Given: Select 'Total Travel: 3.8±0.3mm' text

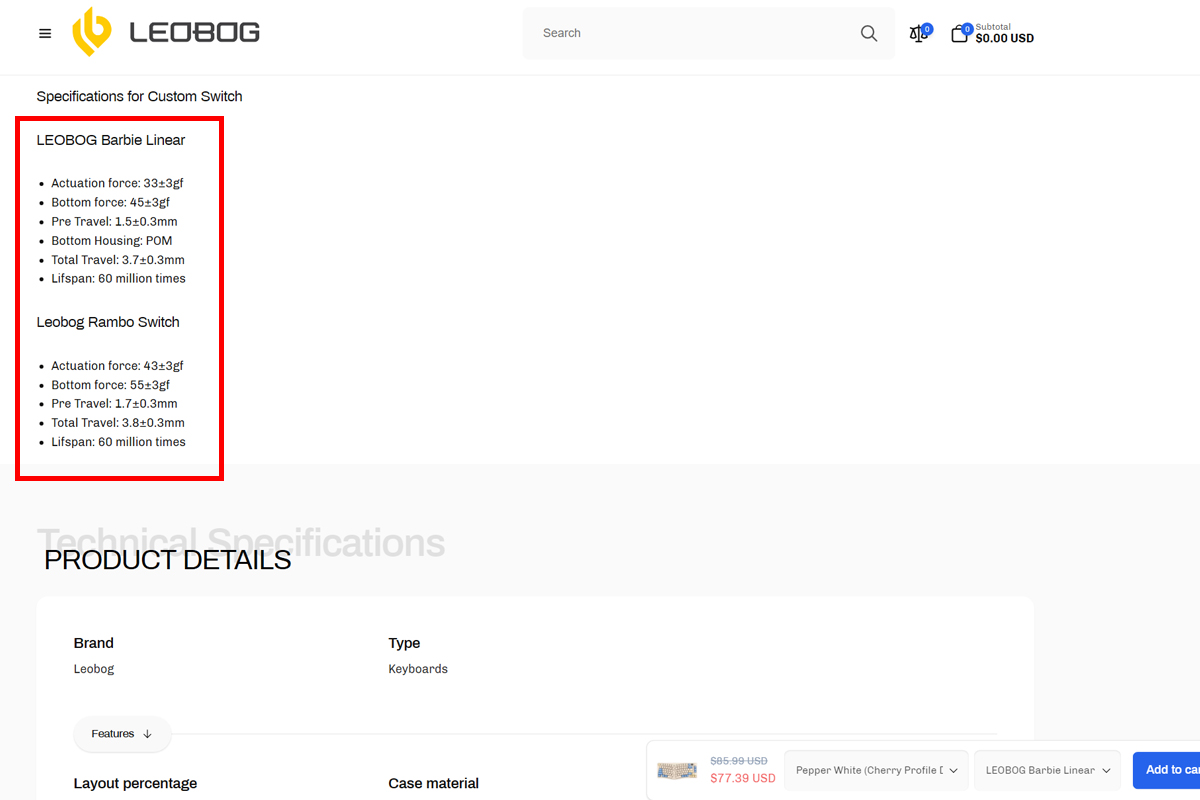Looking at the screenshot, I should click(118, 423).
